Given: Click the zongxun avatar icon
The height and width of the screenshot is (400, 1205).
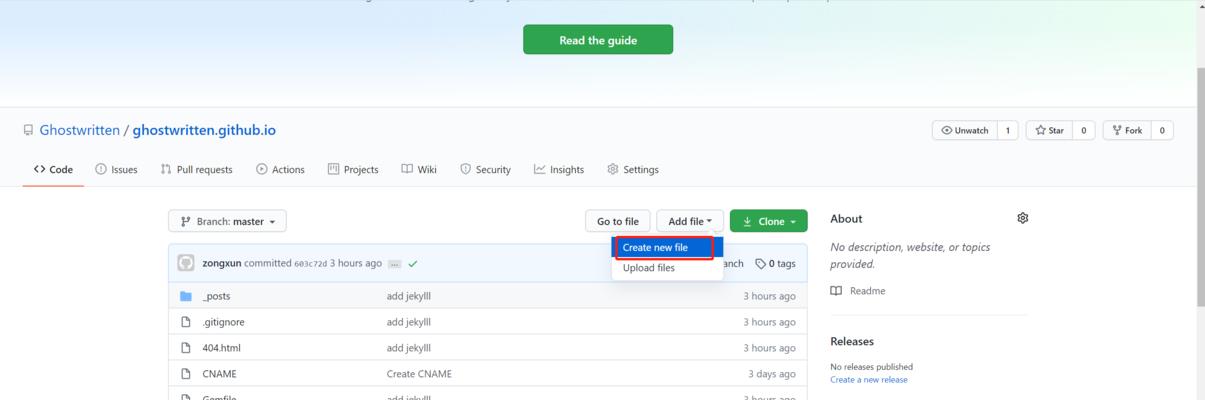Looking at the screenshot, I should (x=186, y=263).
